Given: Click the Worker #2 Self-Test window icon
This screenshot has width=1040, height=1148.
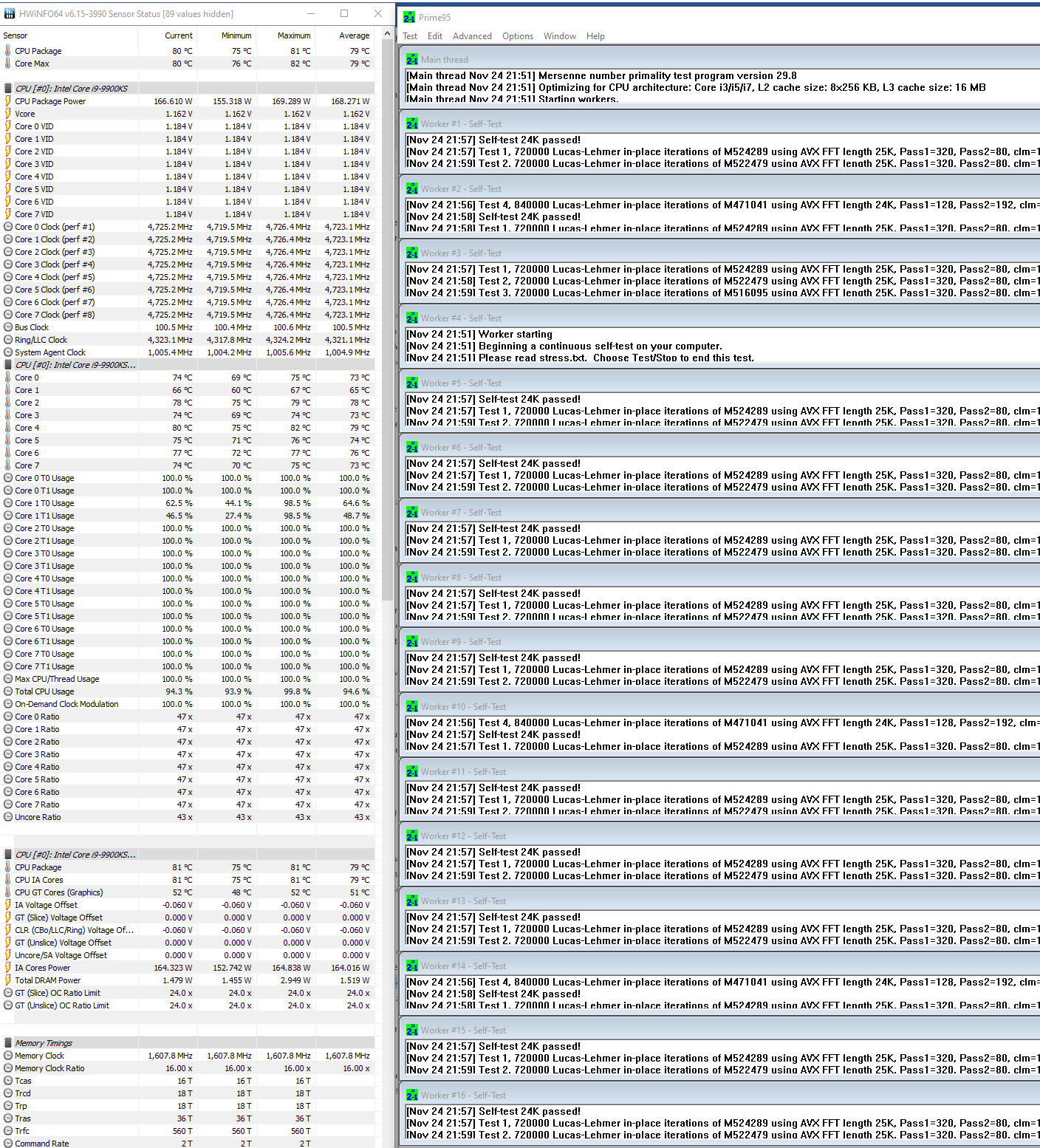Looking at the screenshot, I should pos(412,189).
